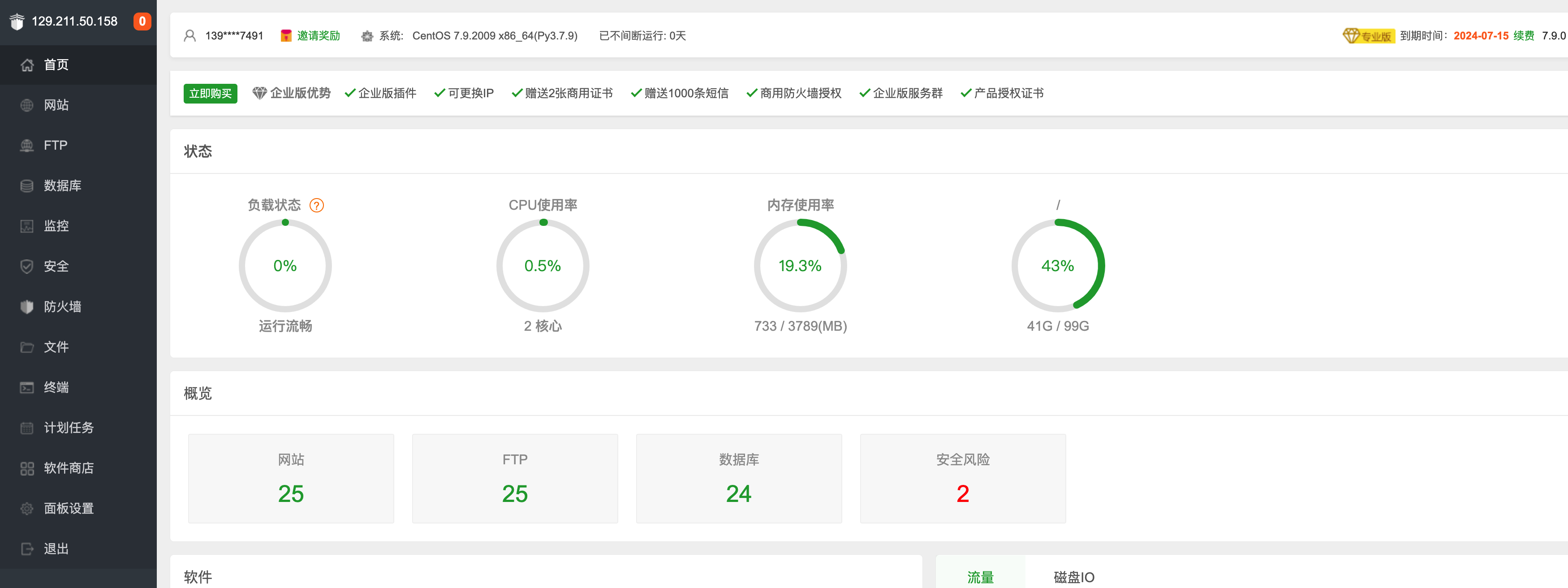Click the panel version number 7.9.0
The height and width of the screenshot is (588, 1568).
(1553, 35)
